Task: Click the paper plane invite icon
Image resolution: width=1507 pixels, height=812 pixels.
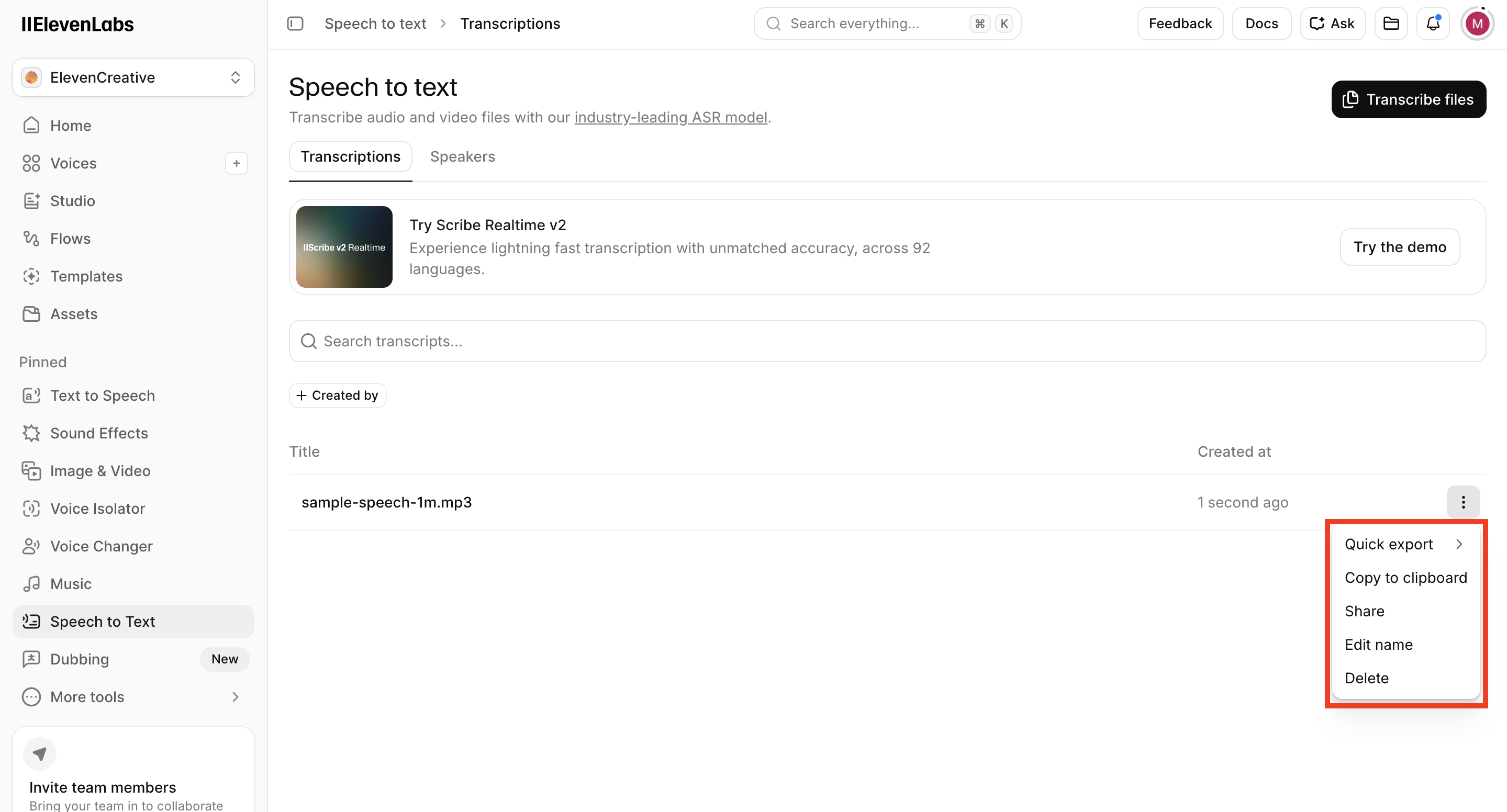Action: 40,754
